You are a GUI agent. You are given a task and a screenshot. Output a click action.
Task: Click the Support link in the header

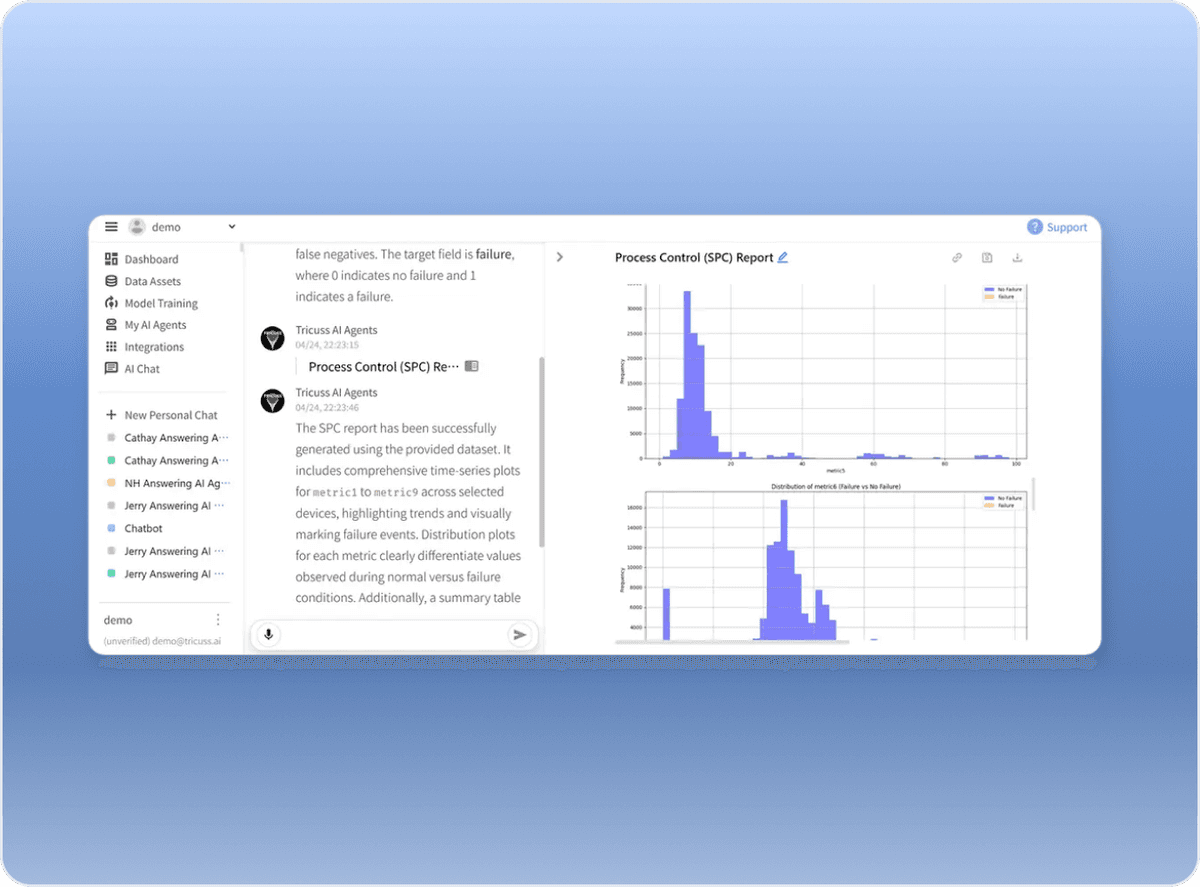click(x=1067, y=227)
